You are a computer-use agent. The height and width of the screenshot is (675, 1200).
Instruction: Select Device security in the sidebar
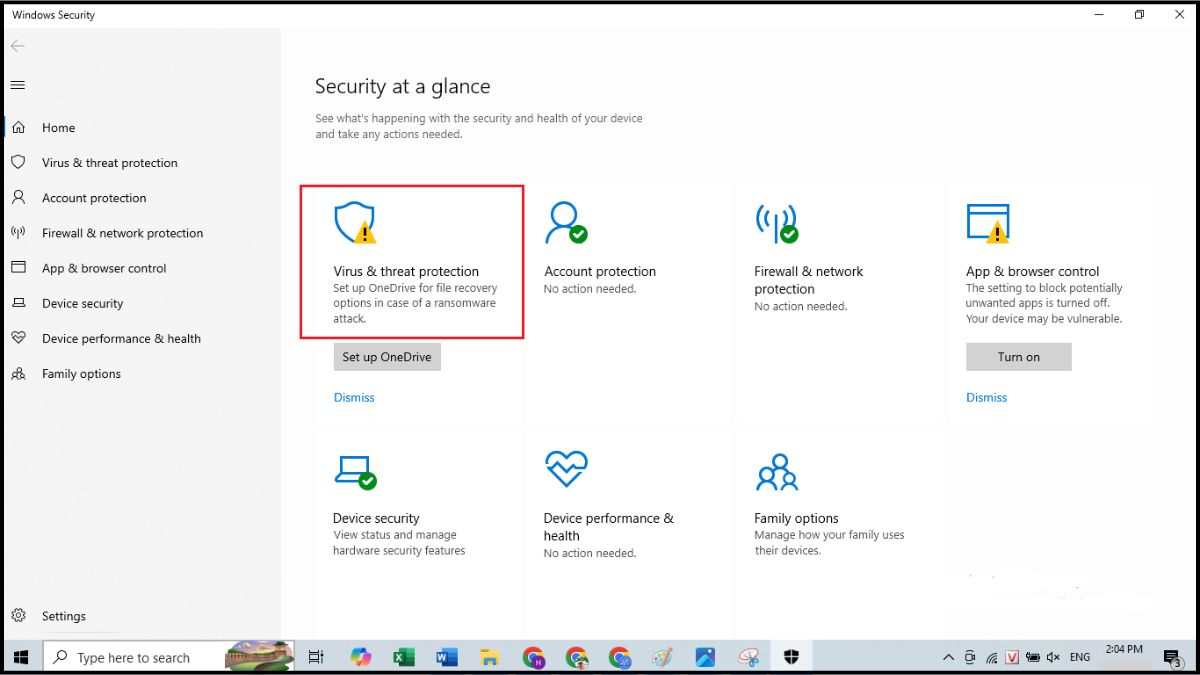click(x=82, y=303)
